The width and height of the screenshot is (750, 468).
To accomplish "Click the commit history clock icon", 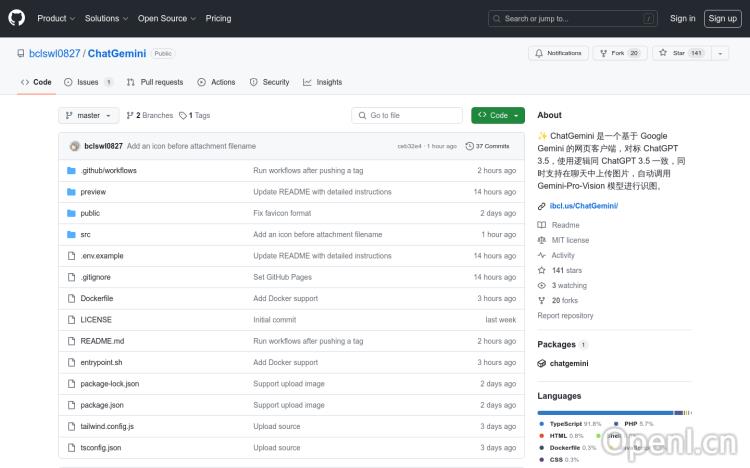I will (x=470, y=146).
